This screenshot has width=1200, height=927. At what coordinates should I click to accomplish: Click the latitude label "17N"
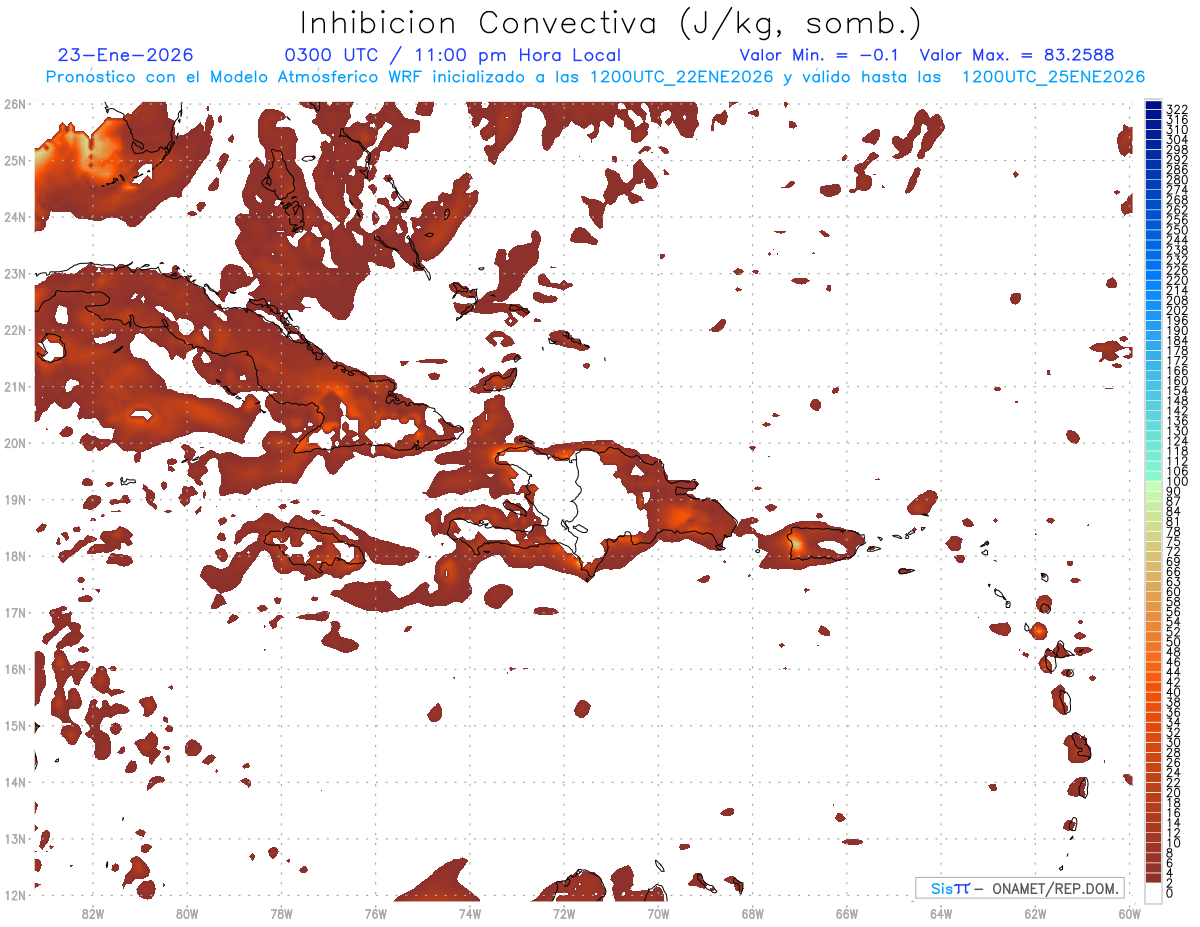tap(15, 612)
